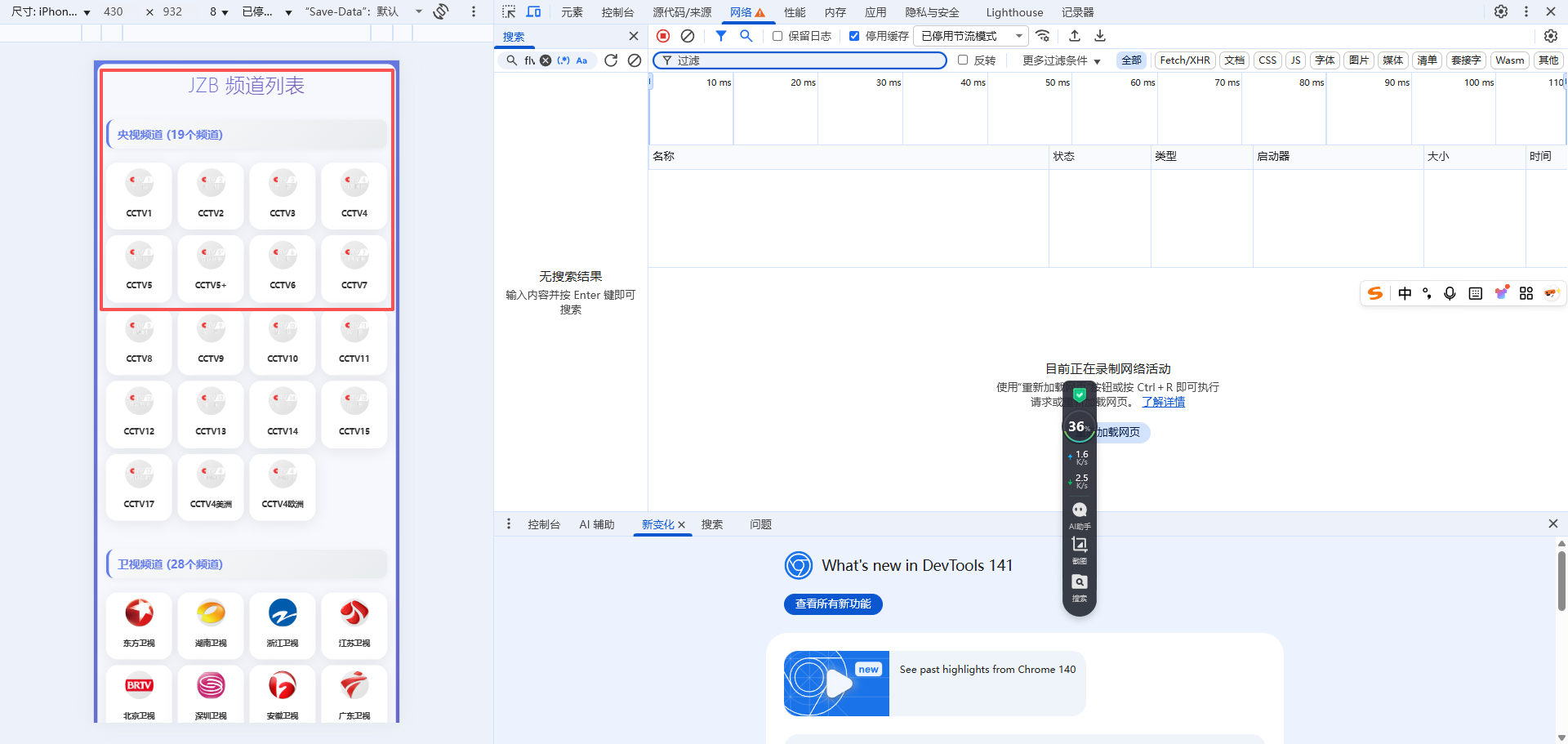Rotate the emulated device orientation
This screenshot has height=744, width=1568.
(440, 11)
